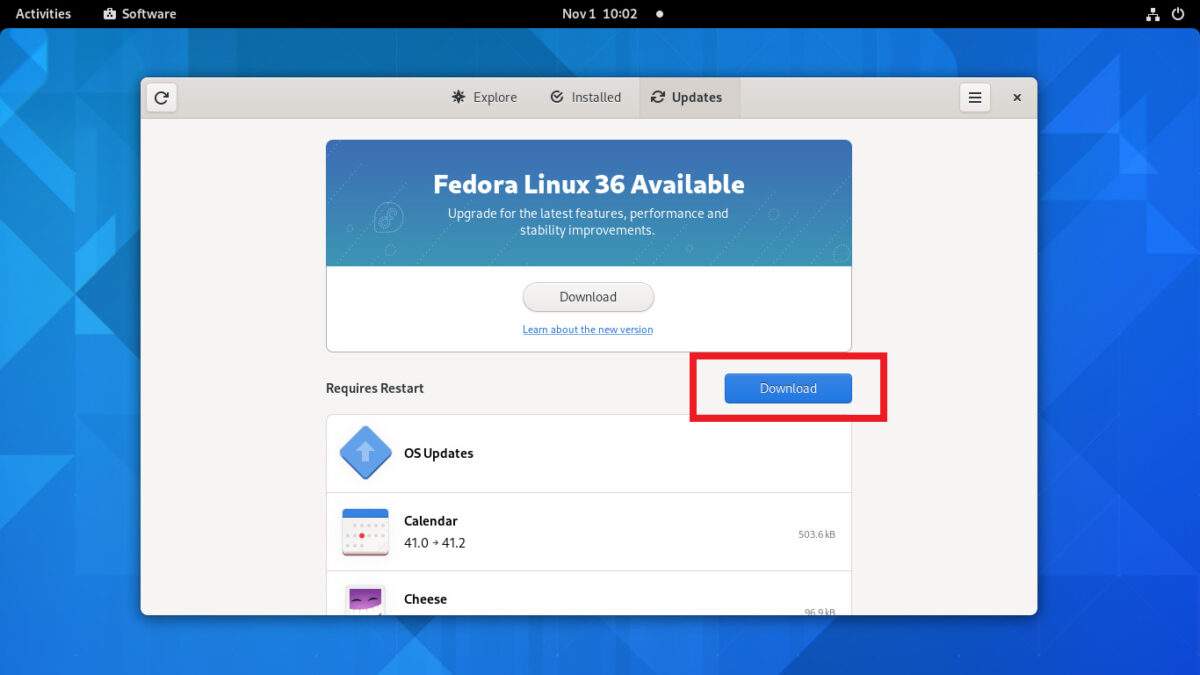1200x675 pixels.
Task: Open the clock and calendar at Nov 1 10:02
Action: click(x=600, y=14)
